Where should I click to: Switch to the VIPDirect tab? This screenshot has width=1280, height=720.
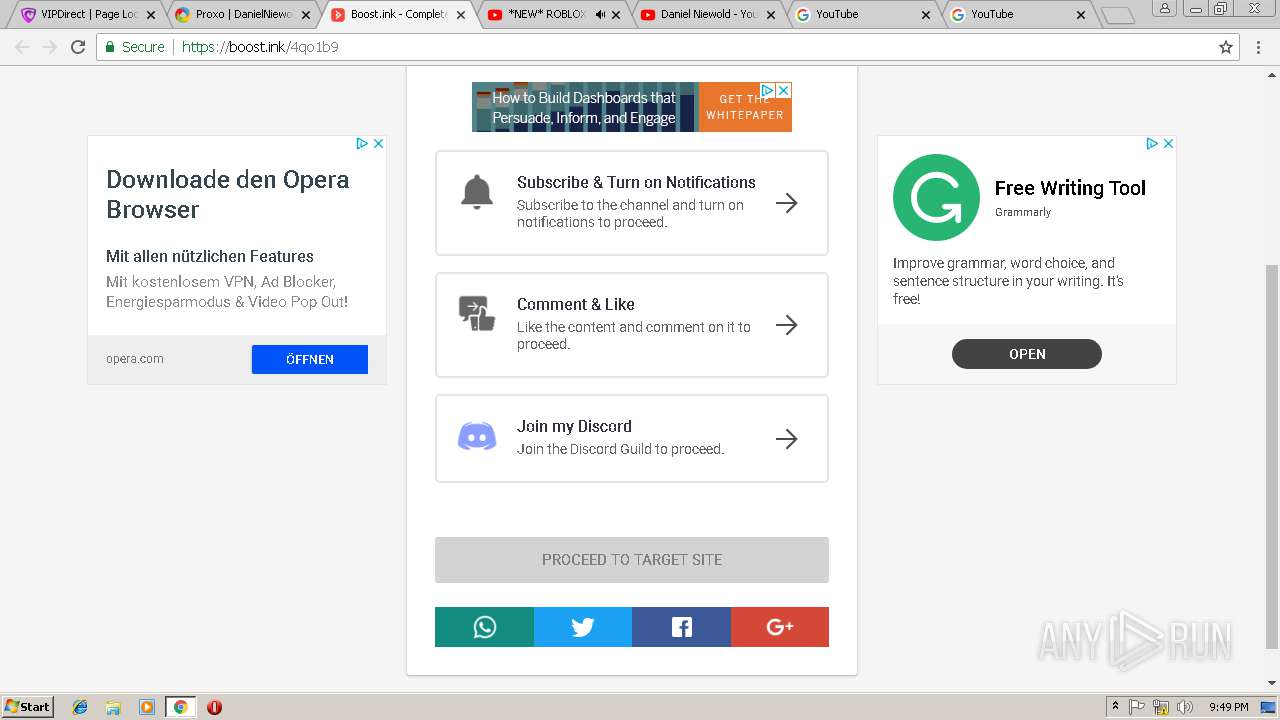[89, 15]
